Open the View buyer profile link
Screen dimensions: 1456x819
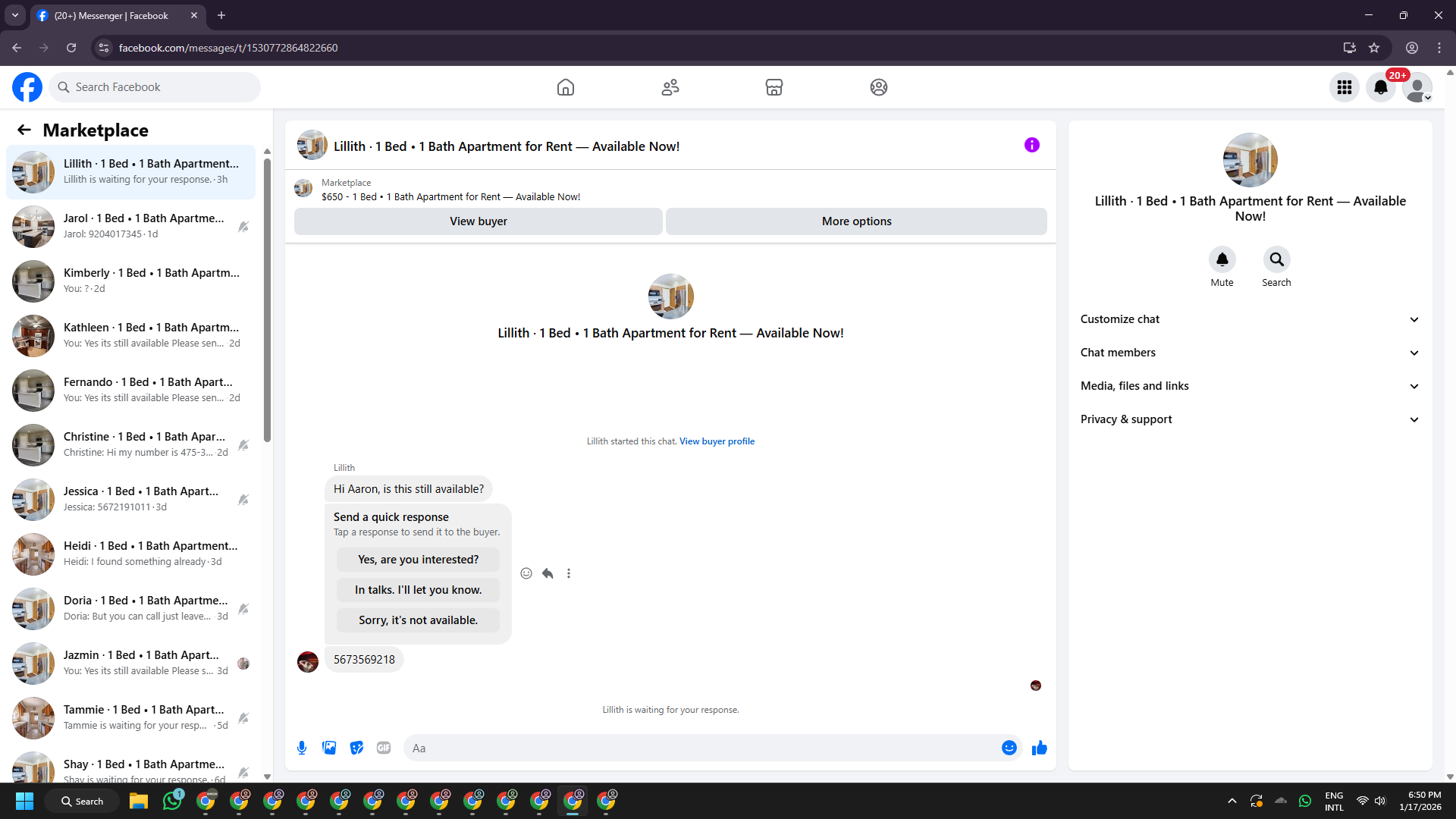(717, 441)
